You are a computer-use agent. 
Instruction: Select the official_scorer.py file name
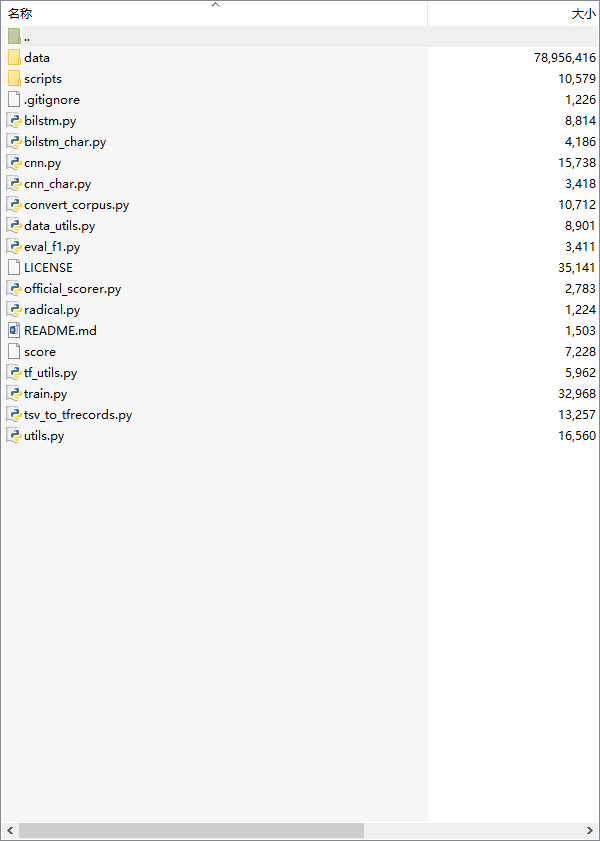click(72, 289)
